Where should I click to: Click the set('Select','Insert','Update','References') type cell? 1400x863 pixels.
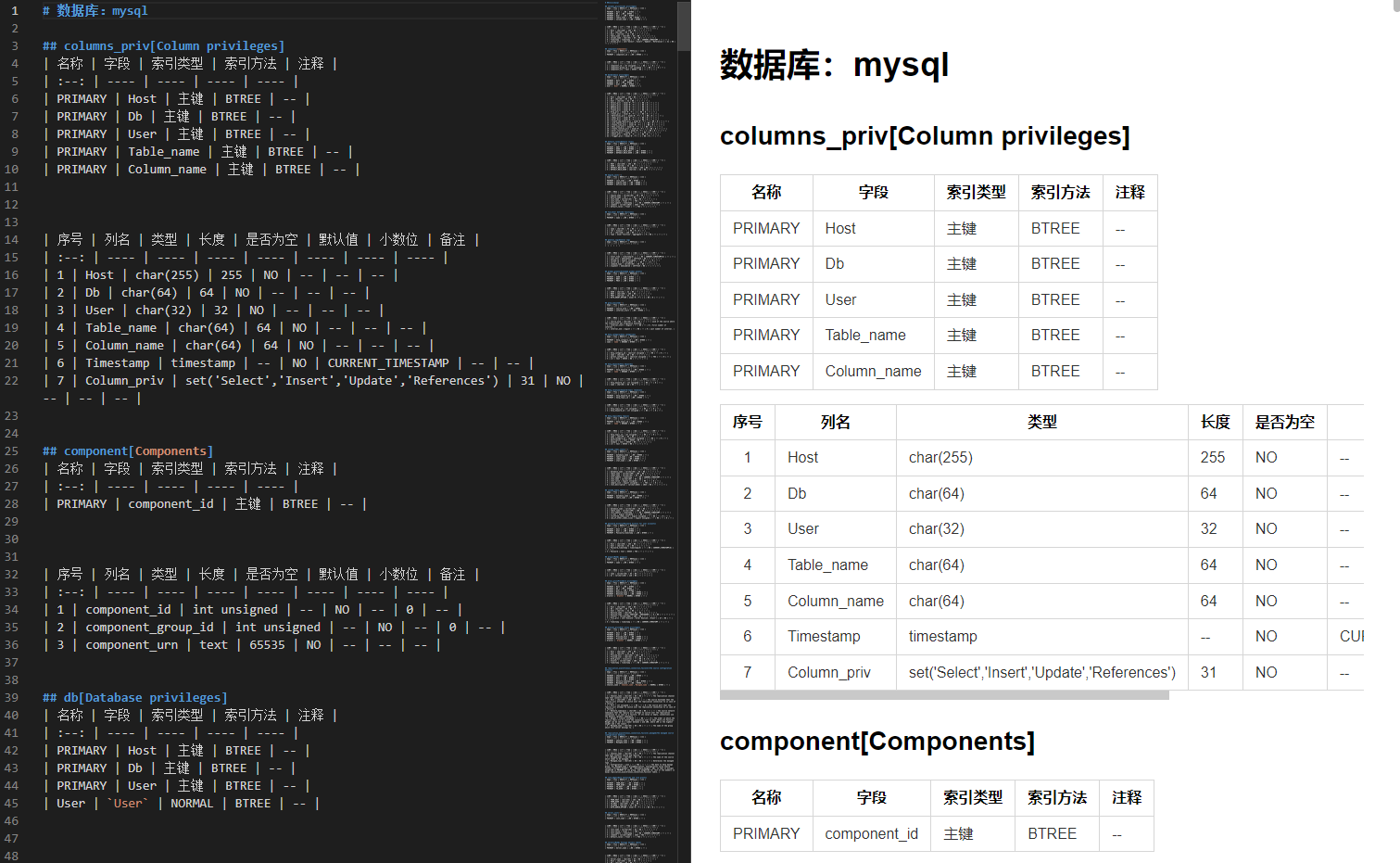tap(1040, 672)
